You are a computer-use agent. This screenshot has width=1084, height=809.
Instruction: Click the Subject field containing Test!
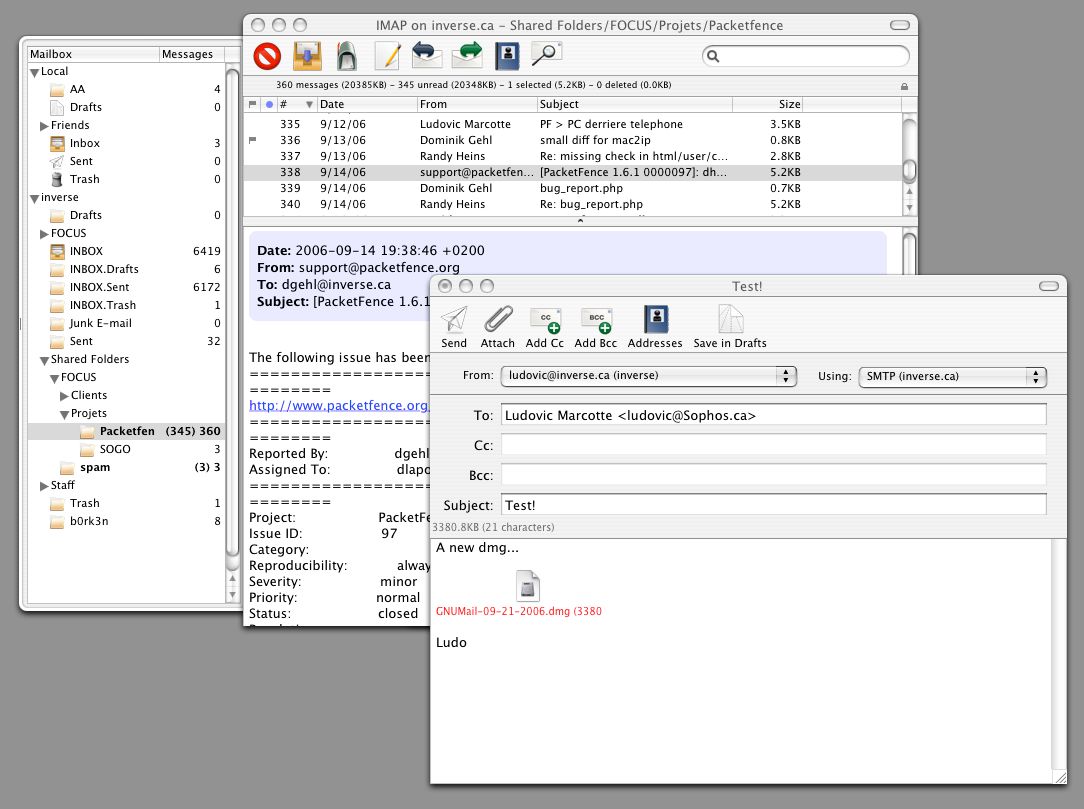tap(773, 505)
